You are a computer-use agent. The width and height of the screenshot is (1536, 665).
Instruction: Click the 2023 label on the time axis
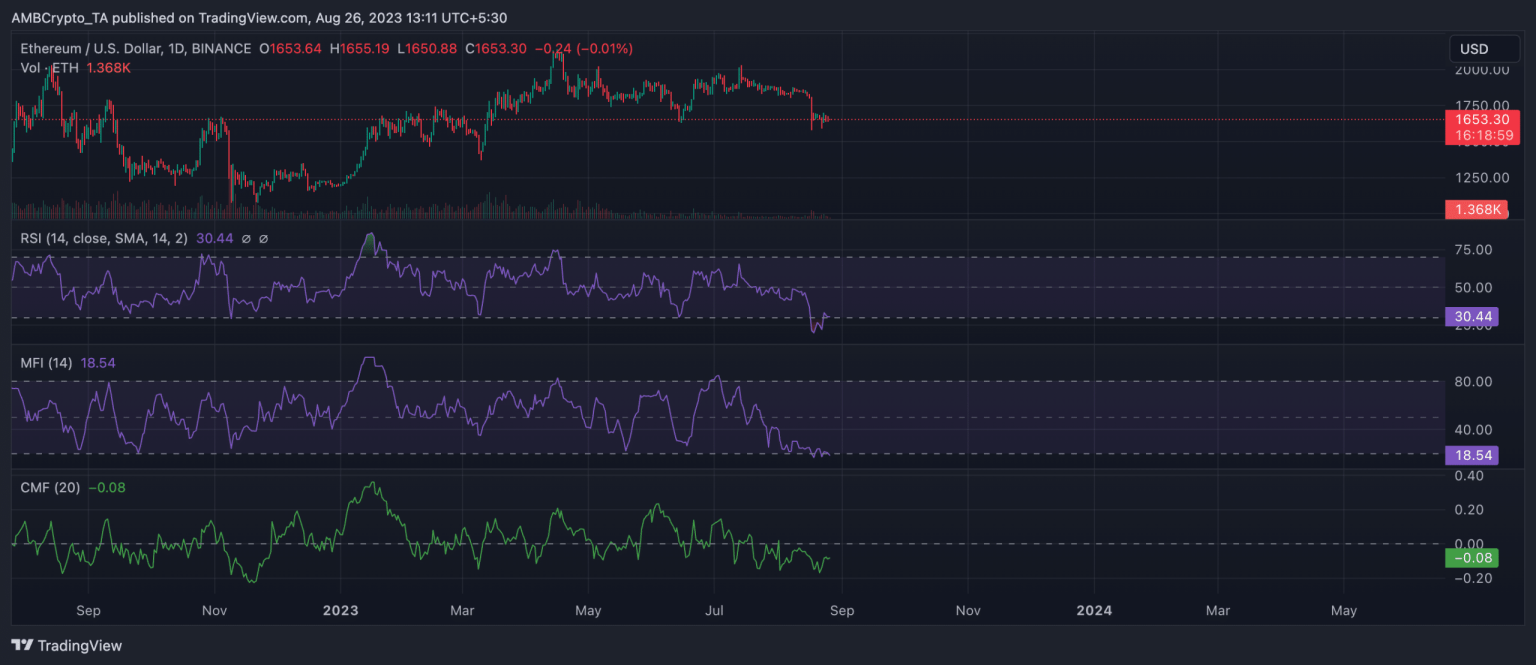pos(340,610)
